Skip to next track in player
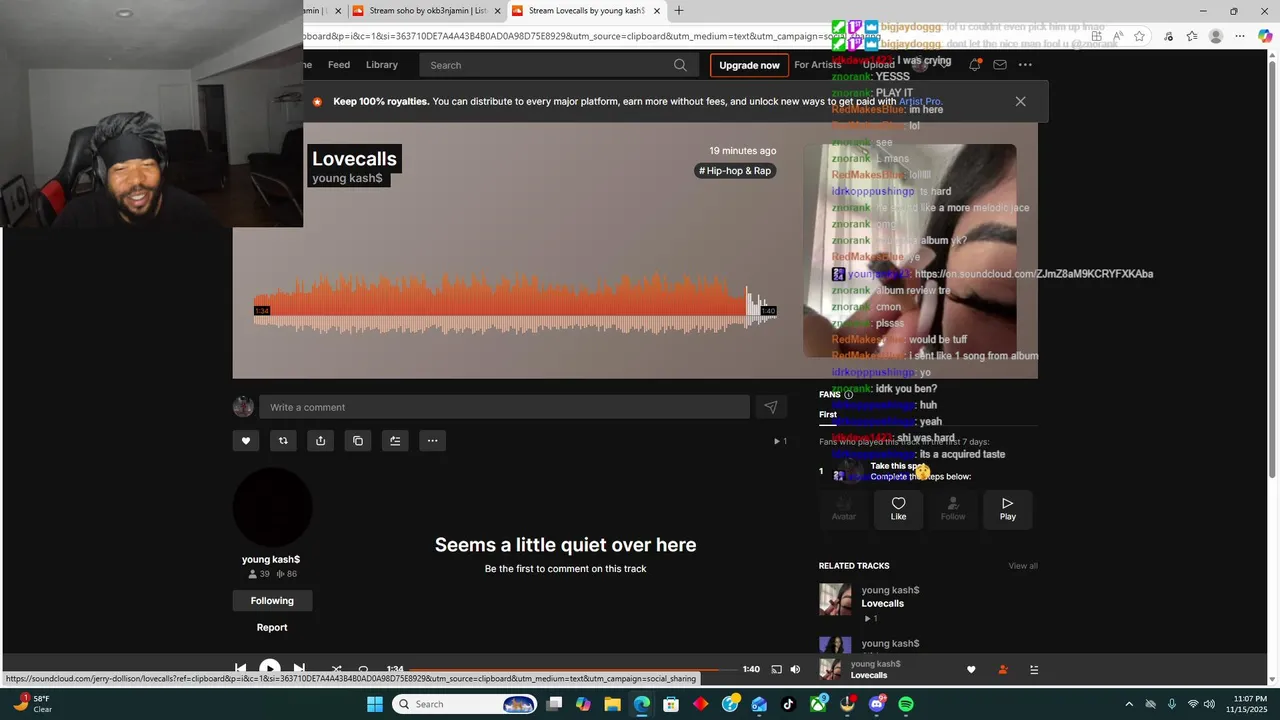 [299, 669]
